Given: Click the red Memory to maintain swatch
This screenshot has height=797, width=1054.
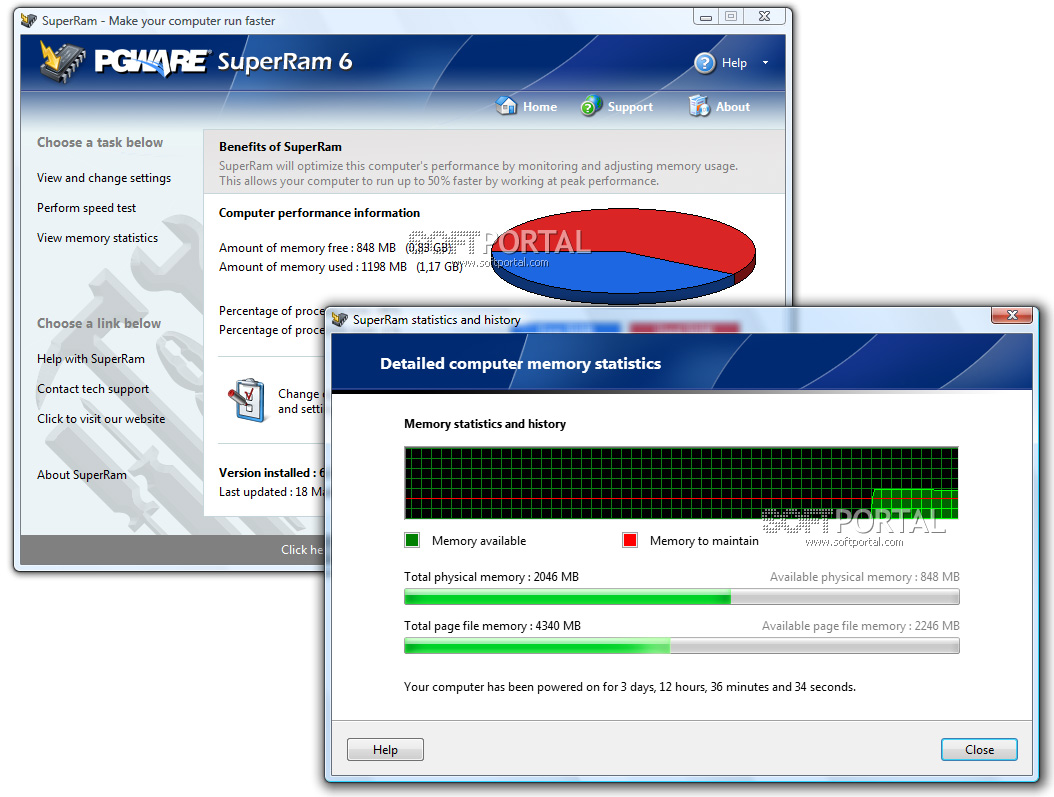Looking at the screenshot, I should [630, 540].
